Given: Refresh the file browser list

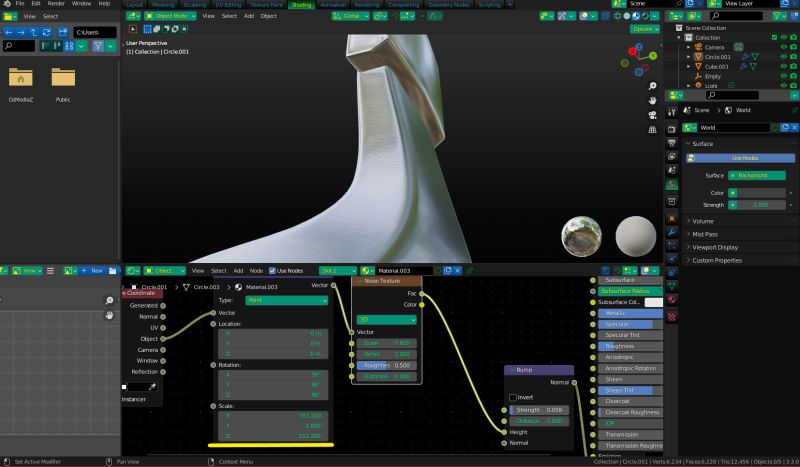Looking at the screenshot, I should pyautogui.click(x=46, y=32).
